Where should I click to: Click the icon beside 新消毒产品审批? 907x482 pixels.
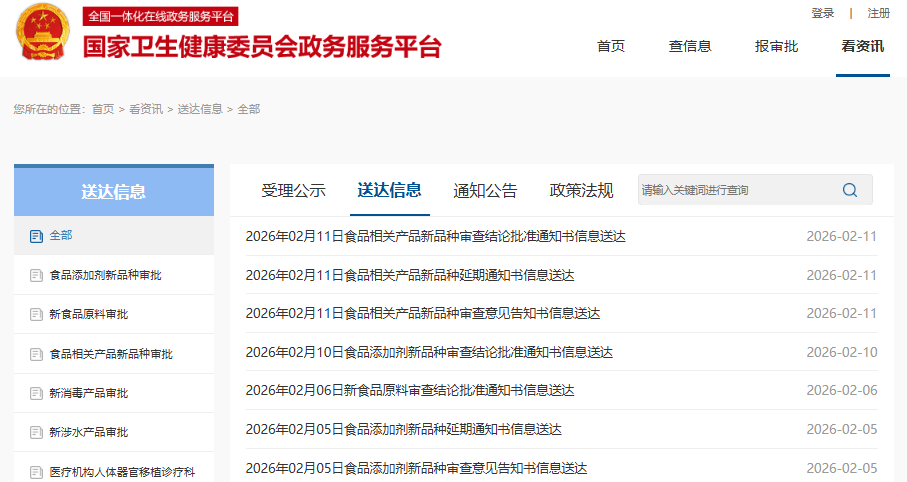pyautogui.click(x=36, y=393)
